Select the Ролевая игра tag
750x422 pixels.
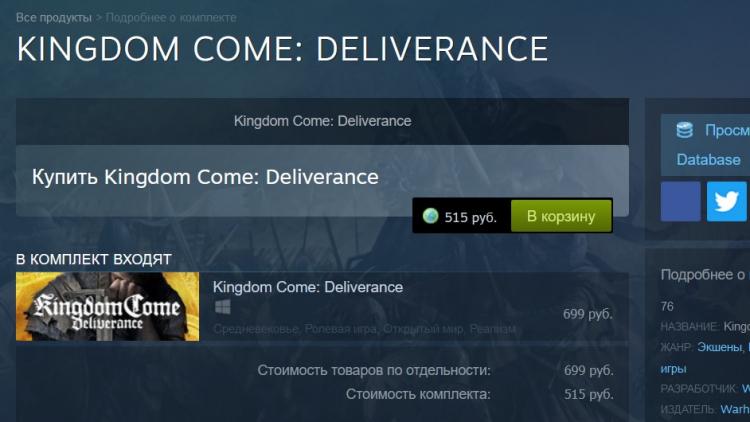[x=341, y=329]
